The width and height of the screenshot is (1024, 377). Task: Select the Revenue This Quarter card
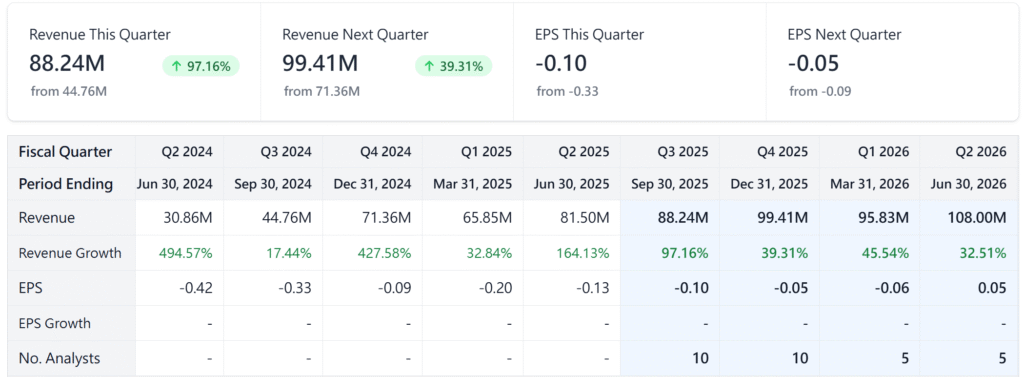click(135, 63)
